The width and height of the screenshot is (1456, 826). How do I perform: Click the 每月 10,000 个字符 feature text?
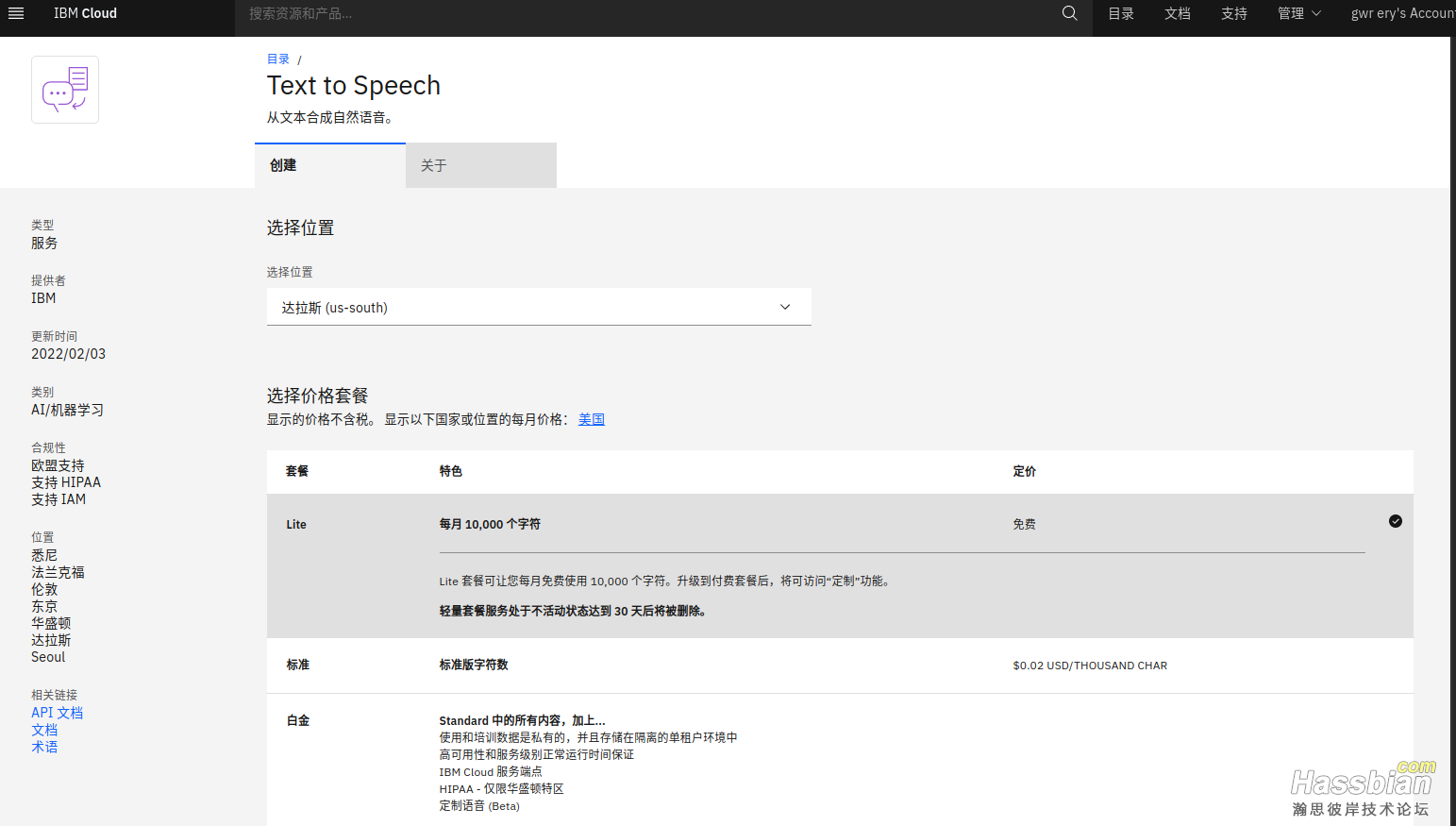coord(490,524)
